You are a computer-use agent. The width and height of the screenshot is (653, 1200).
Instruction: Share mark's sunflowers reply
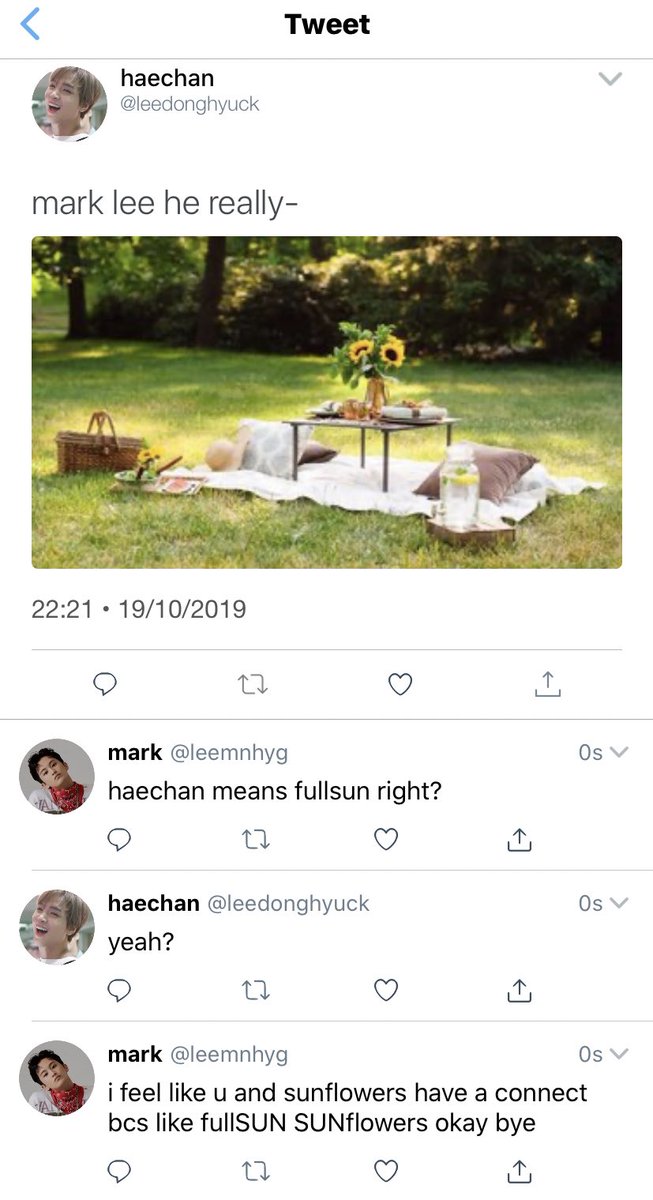(x=518, y=1171)
